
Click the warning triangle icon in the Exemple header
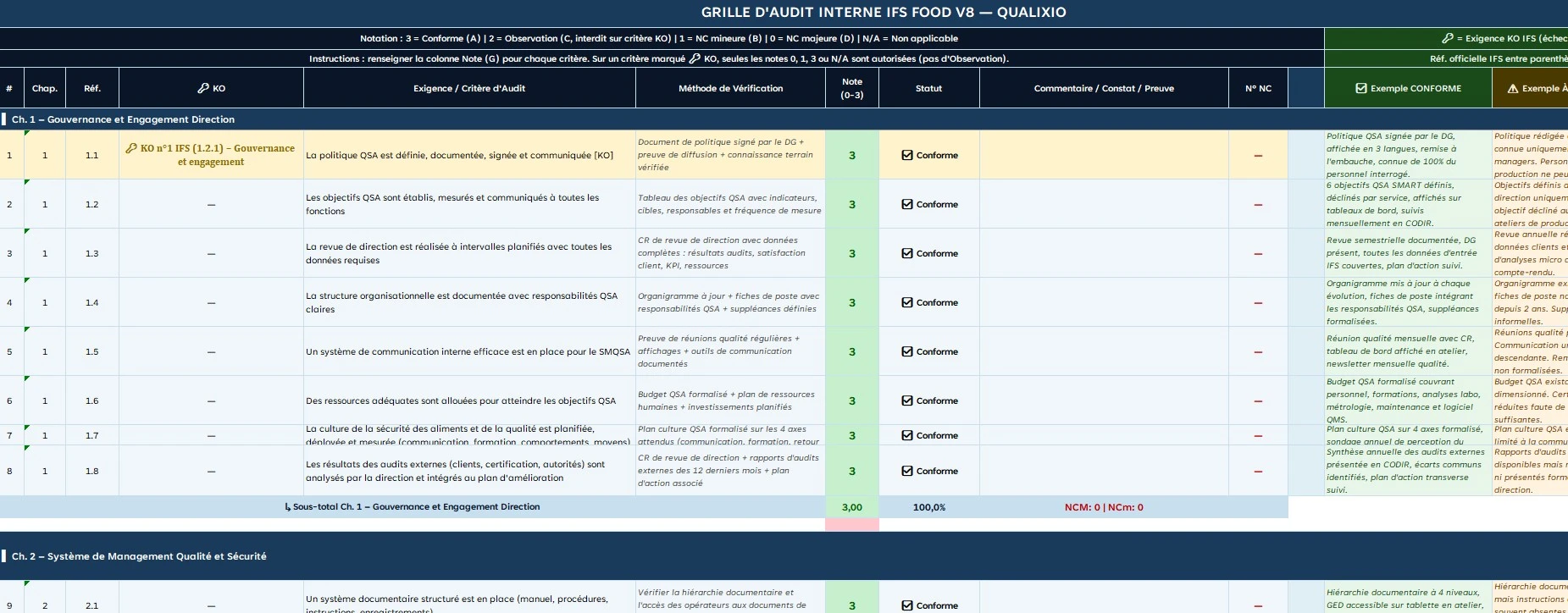1513,88
